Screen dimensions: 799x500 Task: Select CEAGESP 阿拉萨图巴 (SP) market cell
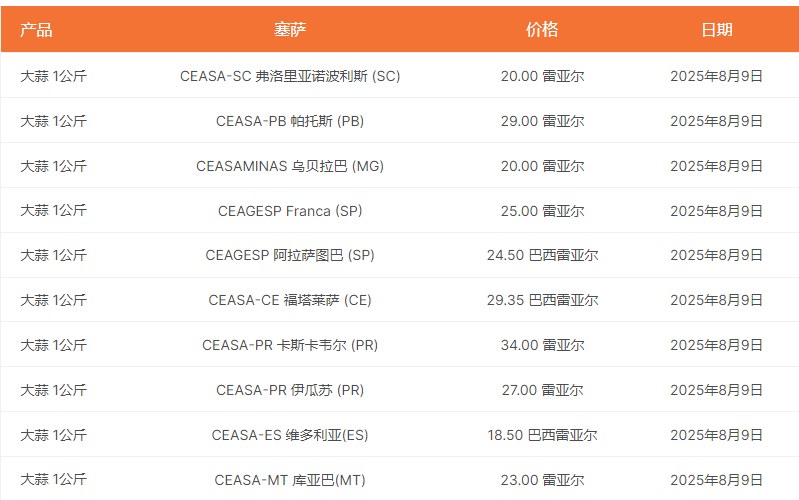click(290, 255)
